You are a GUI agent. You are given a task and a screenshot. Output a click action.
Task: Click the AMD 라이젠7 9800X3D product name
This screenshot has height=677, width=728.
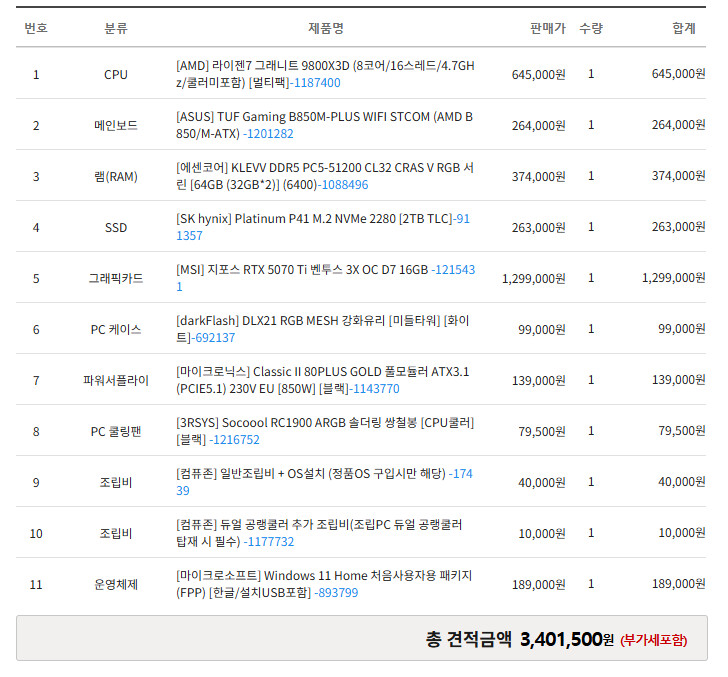(325, 74)
